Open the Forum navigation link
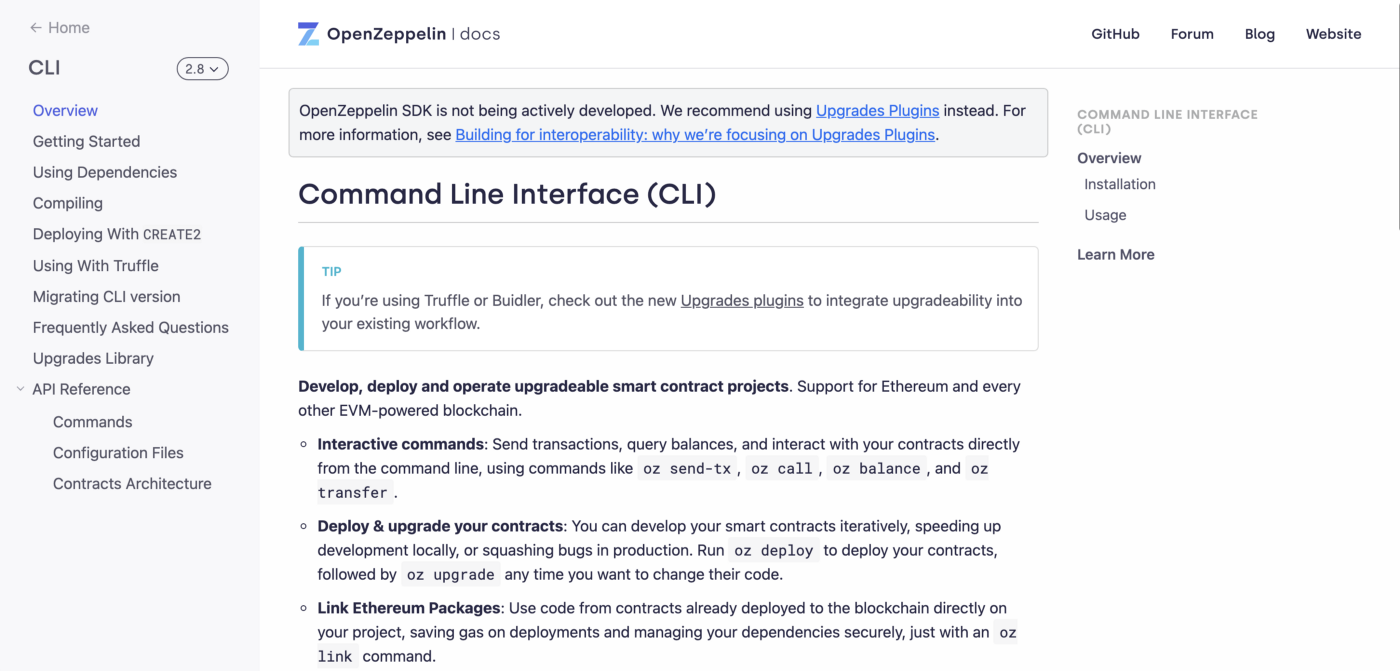 pyautogui.click(x=1192, y=34)
